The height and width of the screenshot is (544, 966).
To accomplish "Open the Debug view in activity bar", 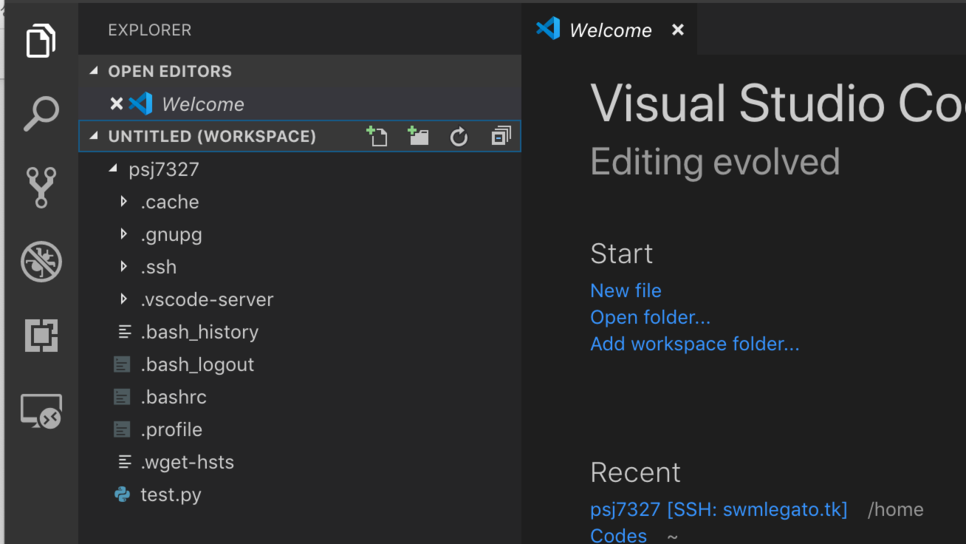I will point(41,261).
